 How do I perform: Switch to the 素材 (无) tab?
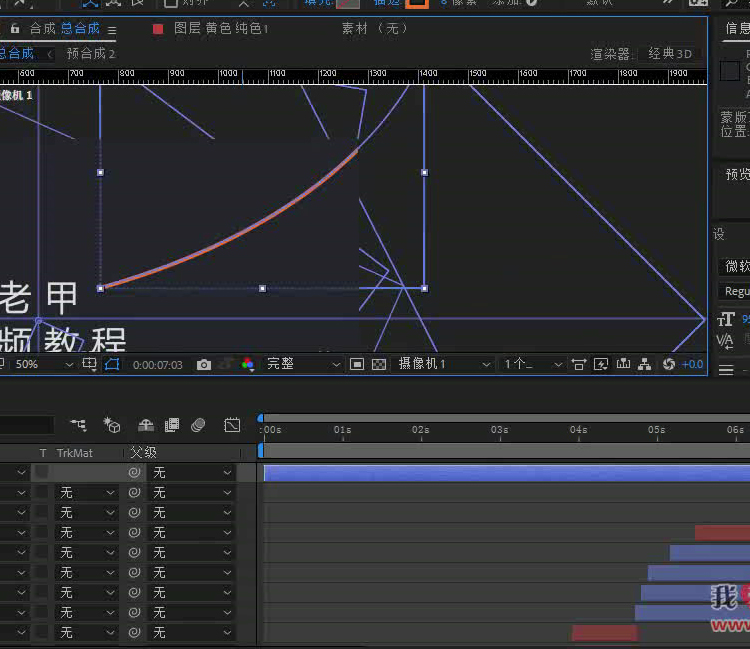(375, 29)
